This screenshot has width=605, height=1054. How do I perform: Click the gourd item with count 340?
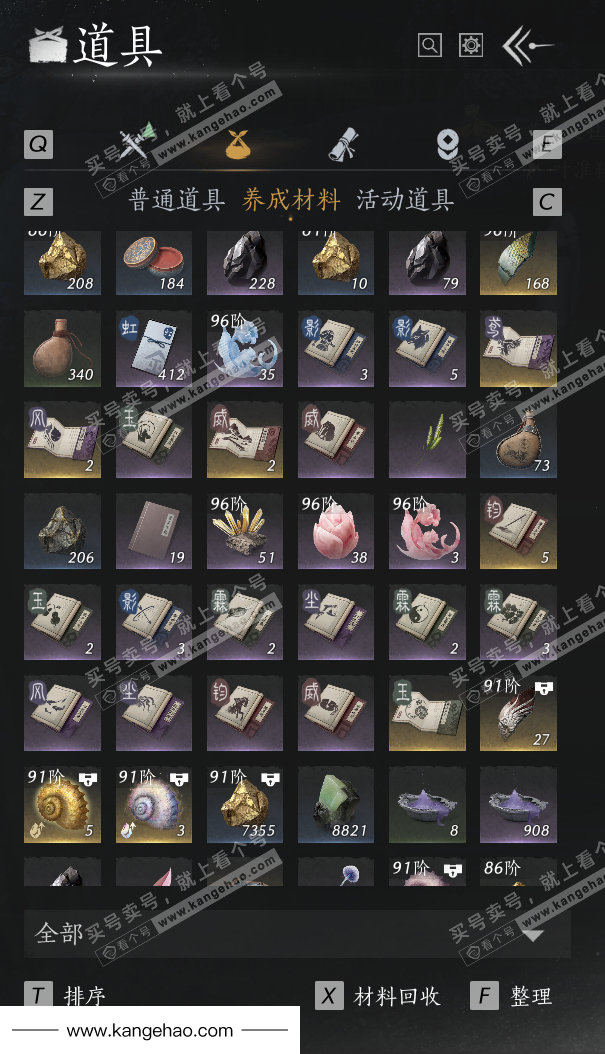pyautogui.click(x=63, y=348)
